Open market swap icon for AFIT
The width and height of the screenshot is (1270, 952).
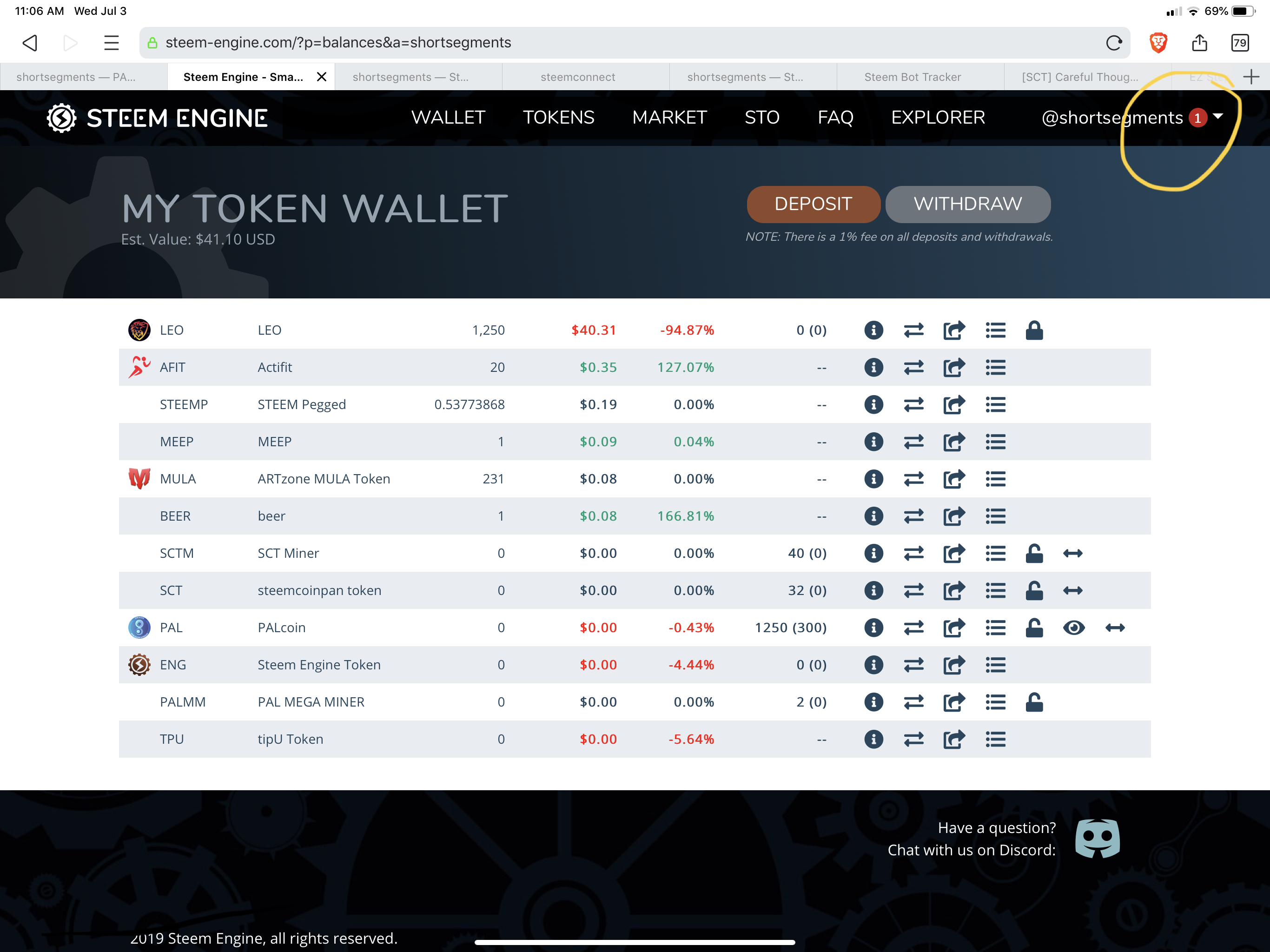point(913,368)
